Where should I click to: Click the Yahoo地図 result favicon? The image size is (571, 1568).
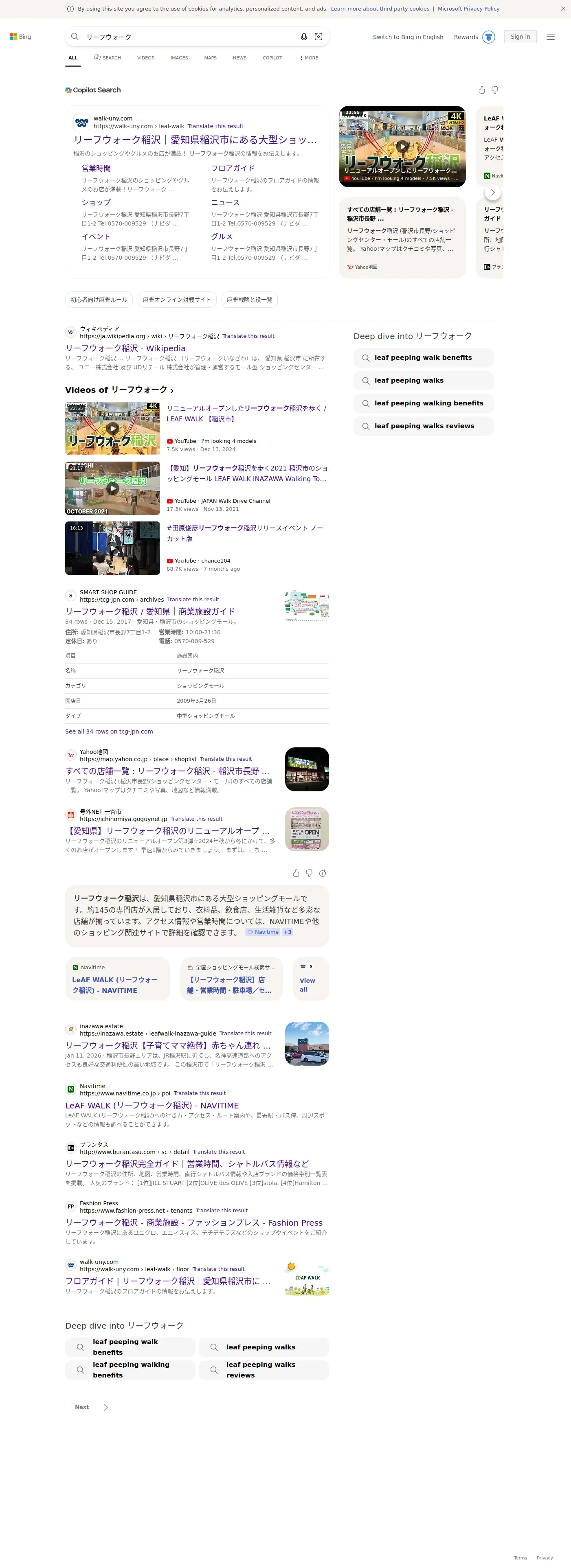point(70,756)
